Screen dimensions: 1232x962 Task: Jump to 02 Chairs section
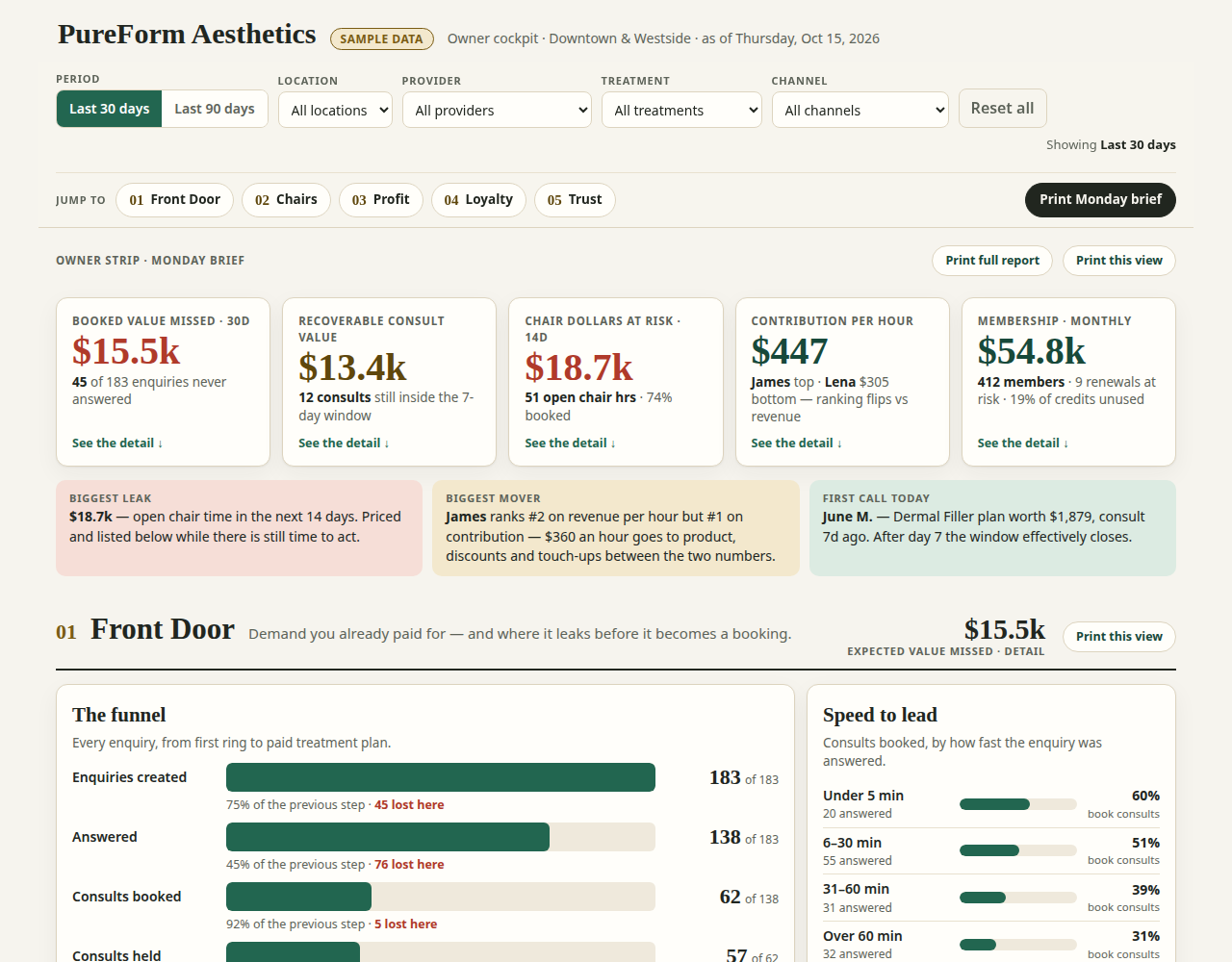[286, 200]
